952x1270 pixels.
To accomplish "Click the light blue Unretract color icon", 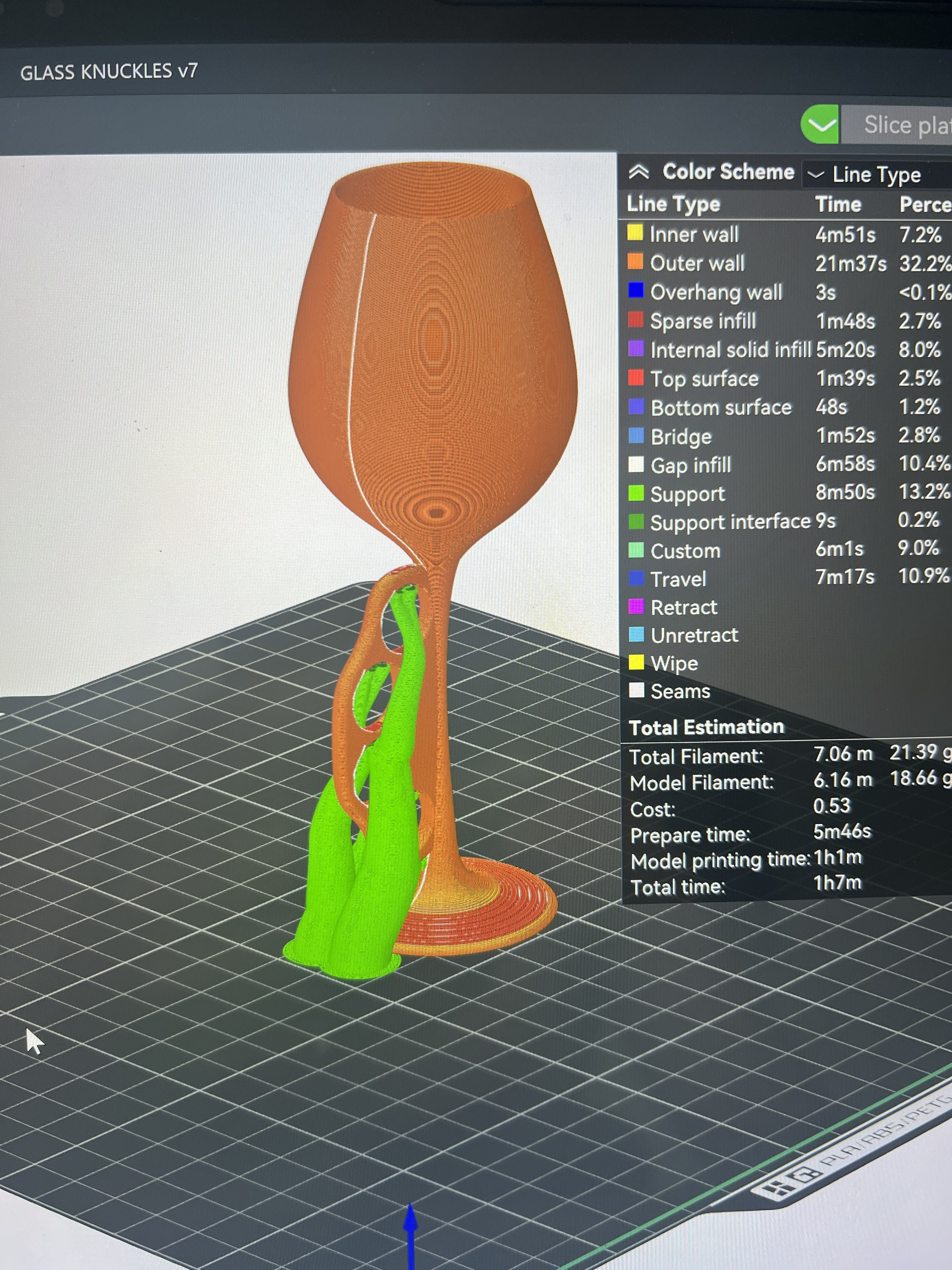I will click(x=636, y=634).
